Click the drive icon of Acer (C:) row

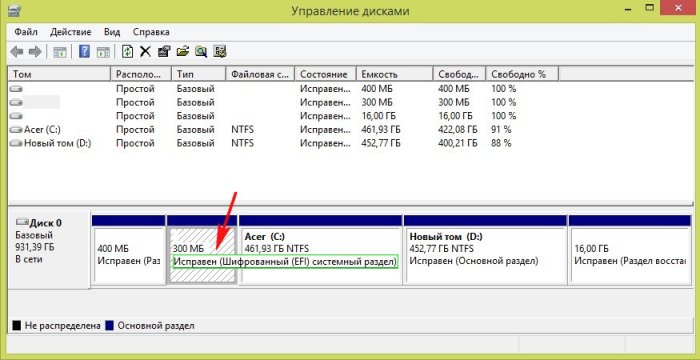(x=17, y=130)
